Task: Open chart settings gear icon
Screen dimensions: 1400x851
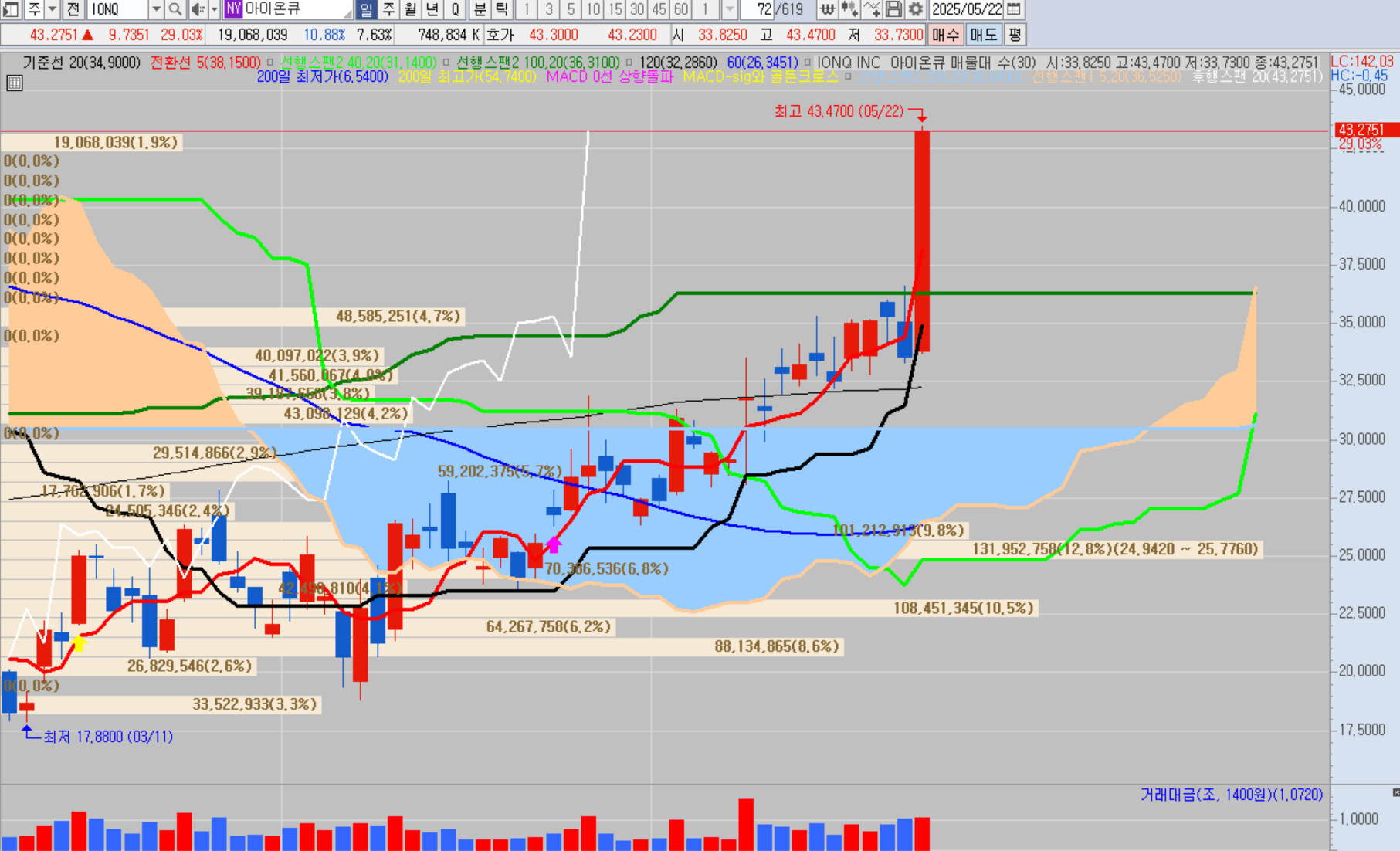Action: 915,9
